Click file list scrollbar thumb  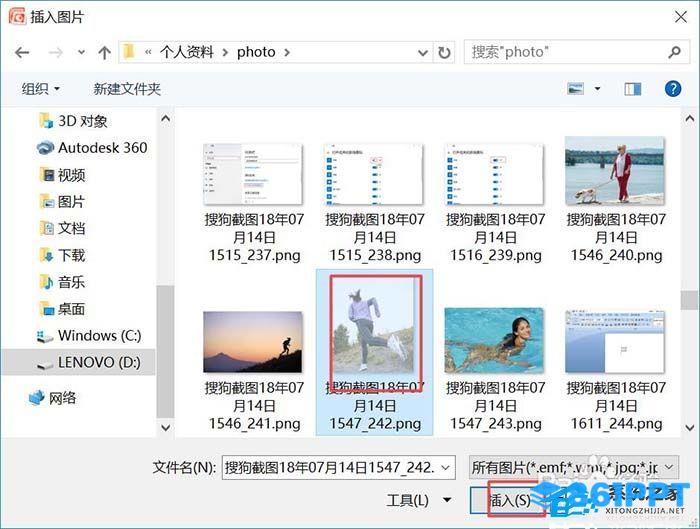point(689,300)
